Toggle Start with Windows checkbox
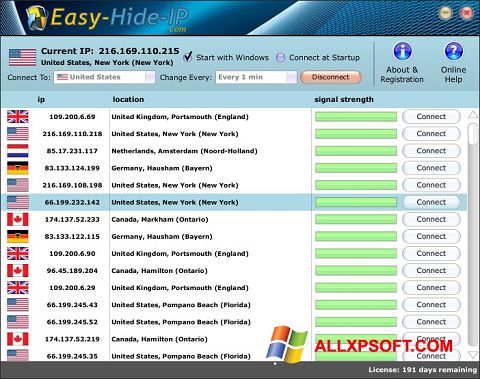 click(188, 57)
